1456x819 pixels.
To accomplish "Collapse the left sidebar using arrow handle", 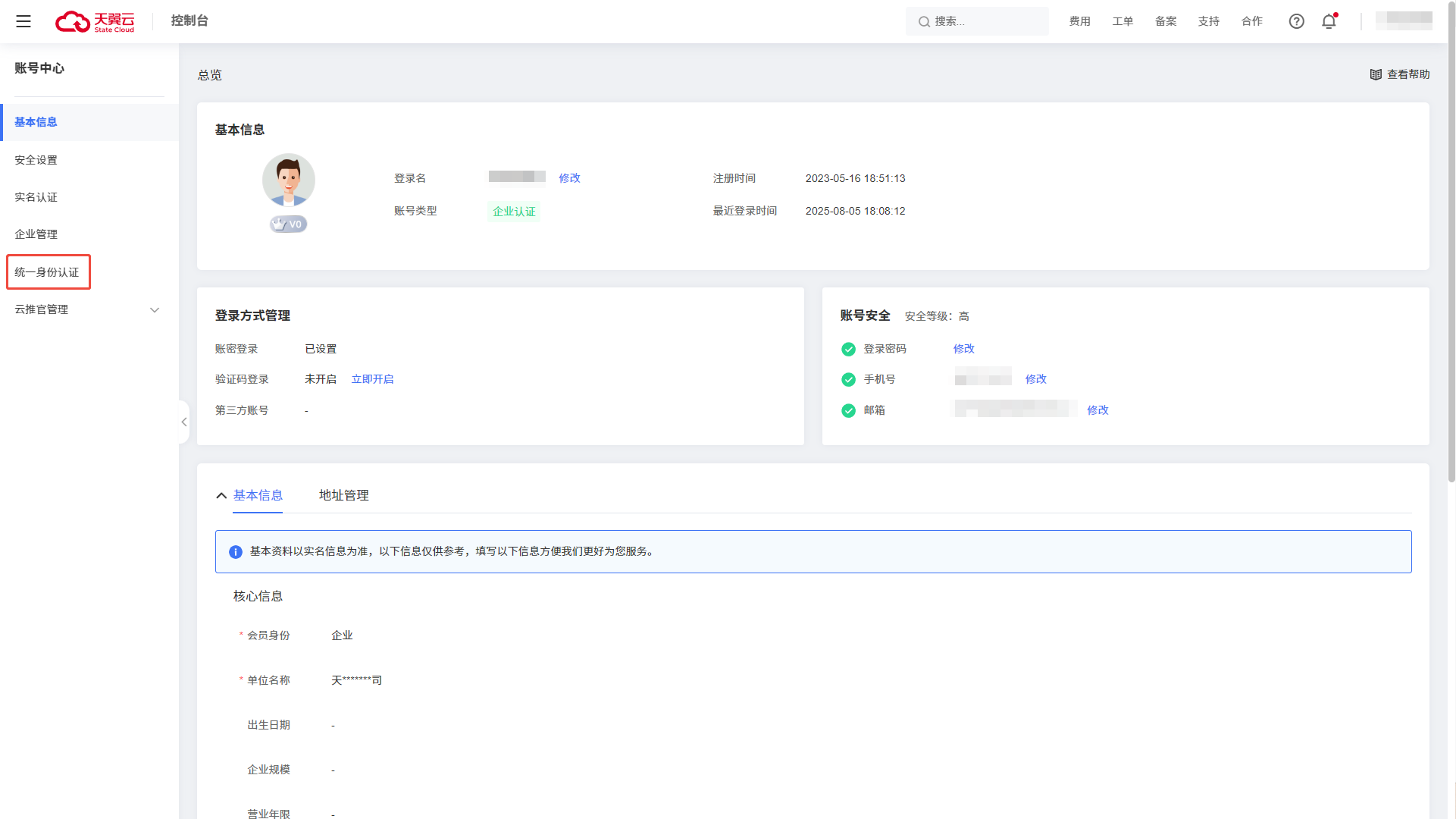I will [x=184, y=422].
